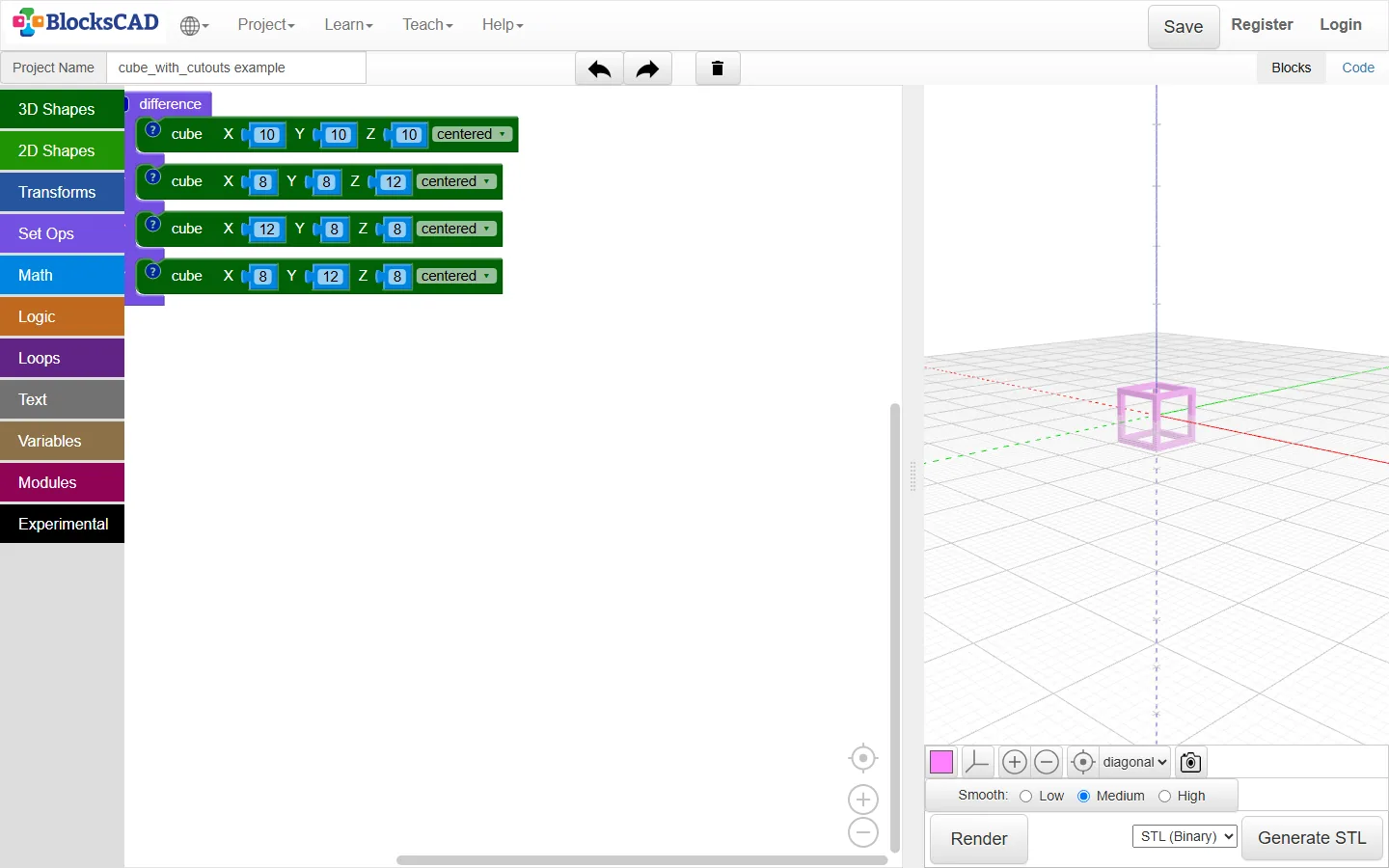
Task: Click the redo arrow button
Action: tap(648, 68)
